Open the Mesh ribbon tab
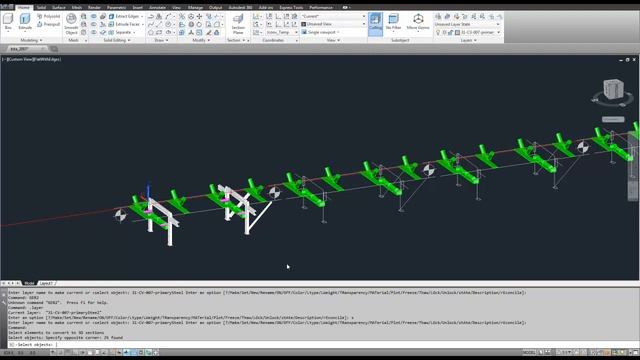Viewport: 640px width, 360px height. (x=77, y=7)
